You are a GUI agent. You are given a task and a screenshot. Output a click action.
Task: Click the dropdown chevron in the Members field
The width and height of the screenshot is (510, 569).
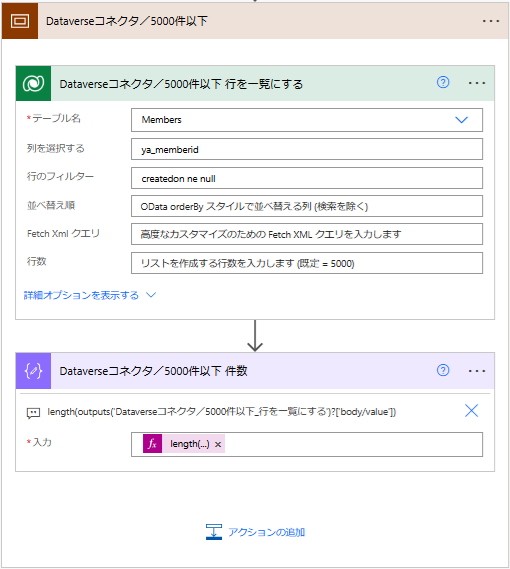tap(461, 120)
